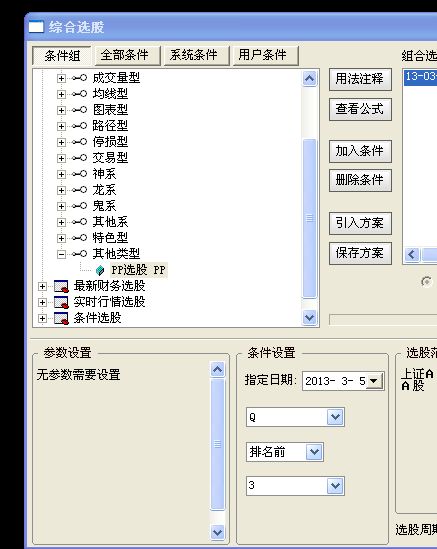Select the PP选股 PP formula item
This screenshot has width=437, height=549.
(139, 270)
